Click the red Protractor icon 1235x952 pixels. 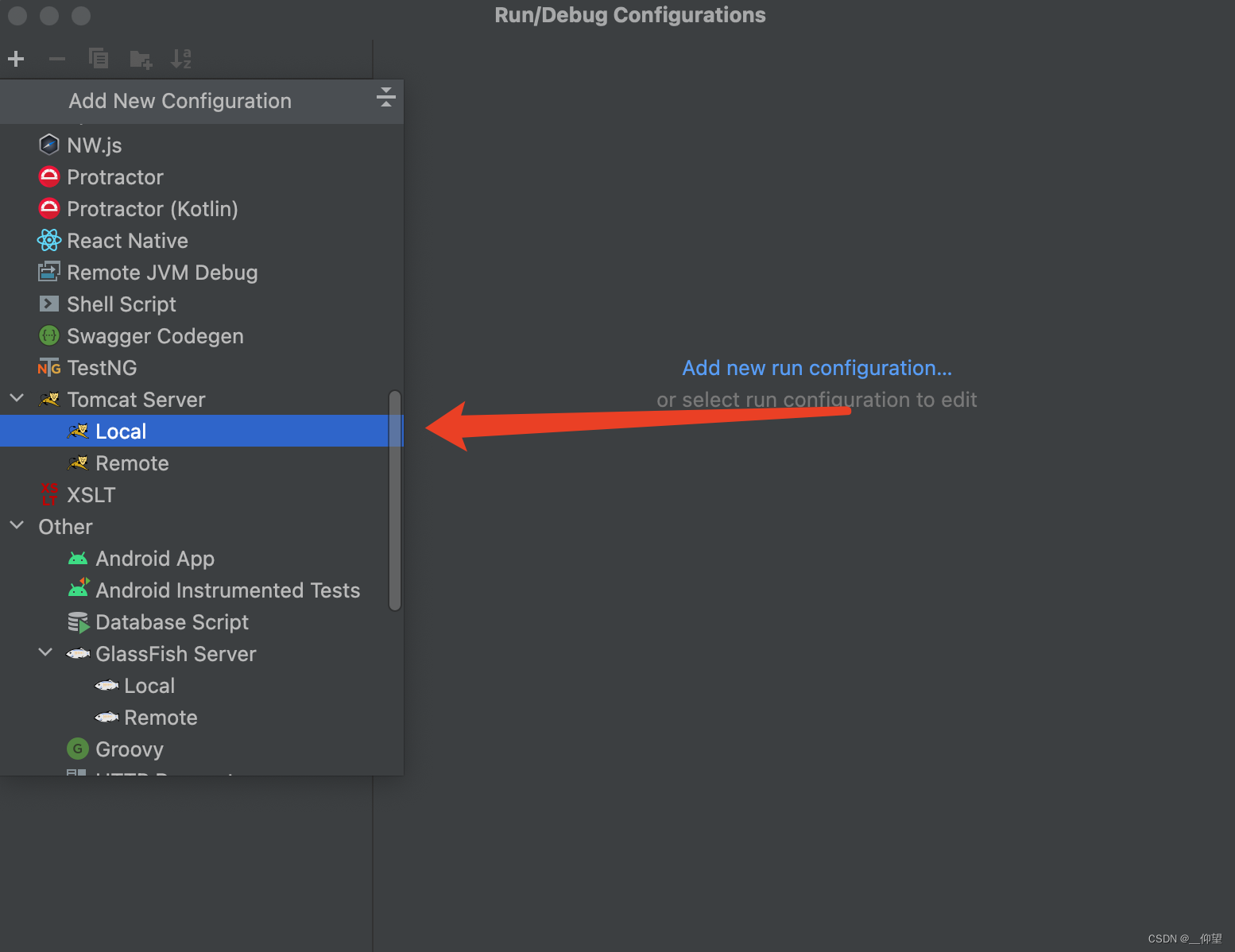click(x=49, y=176)
